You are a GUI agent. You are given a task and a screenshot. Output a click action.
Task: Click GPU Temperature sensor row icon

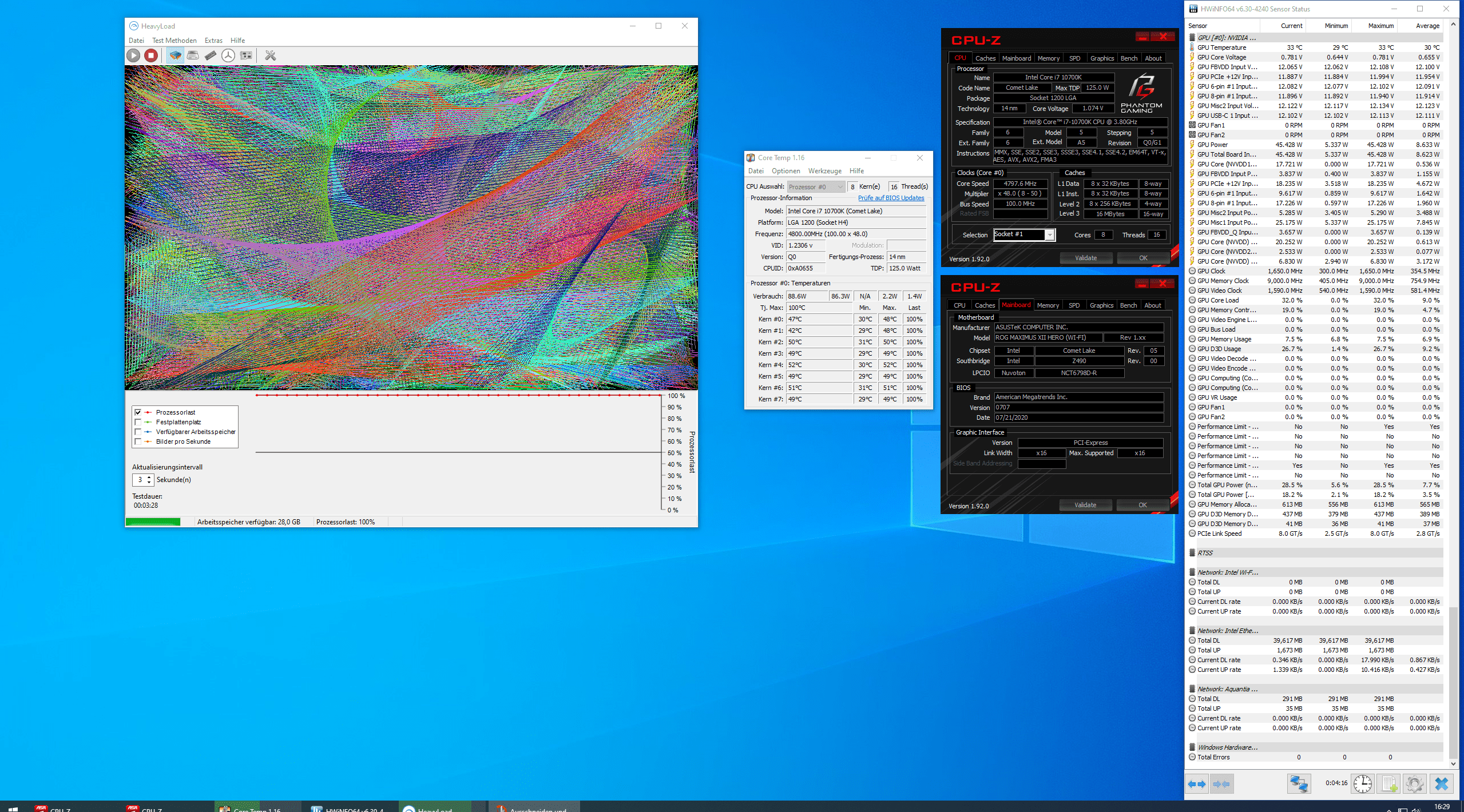click(x=1192, y=47)
